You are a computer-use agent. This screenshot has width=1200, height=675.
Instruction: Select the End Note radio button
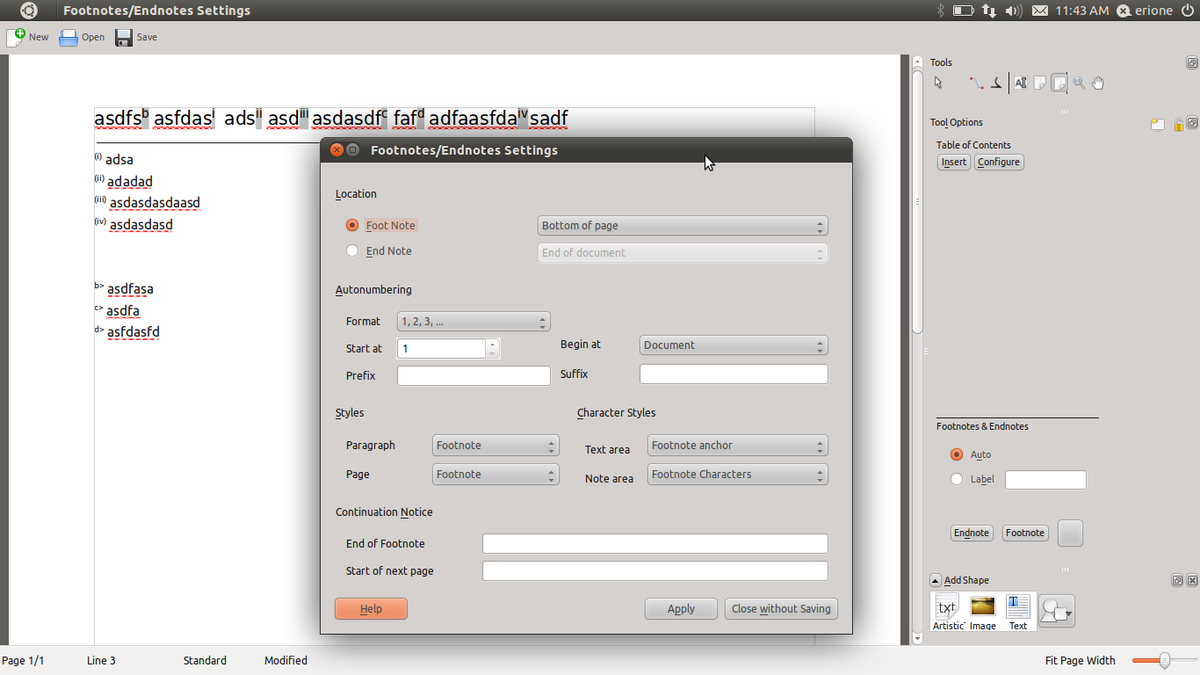(x=352, y=251)
